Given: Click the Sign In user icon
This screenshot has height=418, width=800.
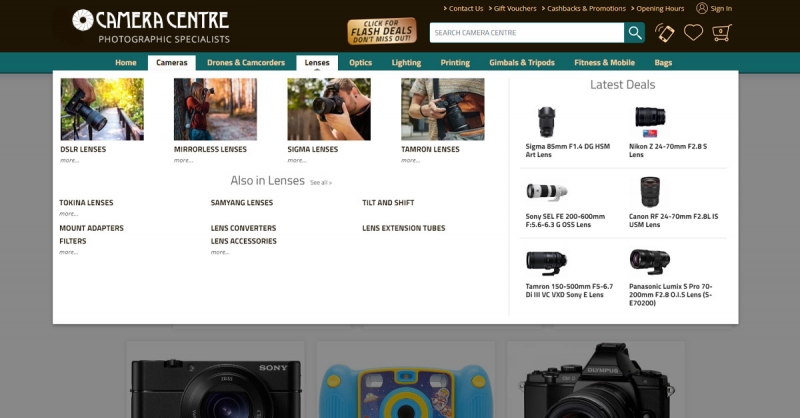Looking at the screenshot, I should point(702,8).
